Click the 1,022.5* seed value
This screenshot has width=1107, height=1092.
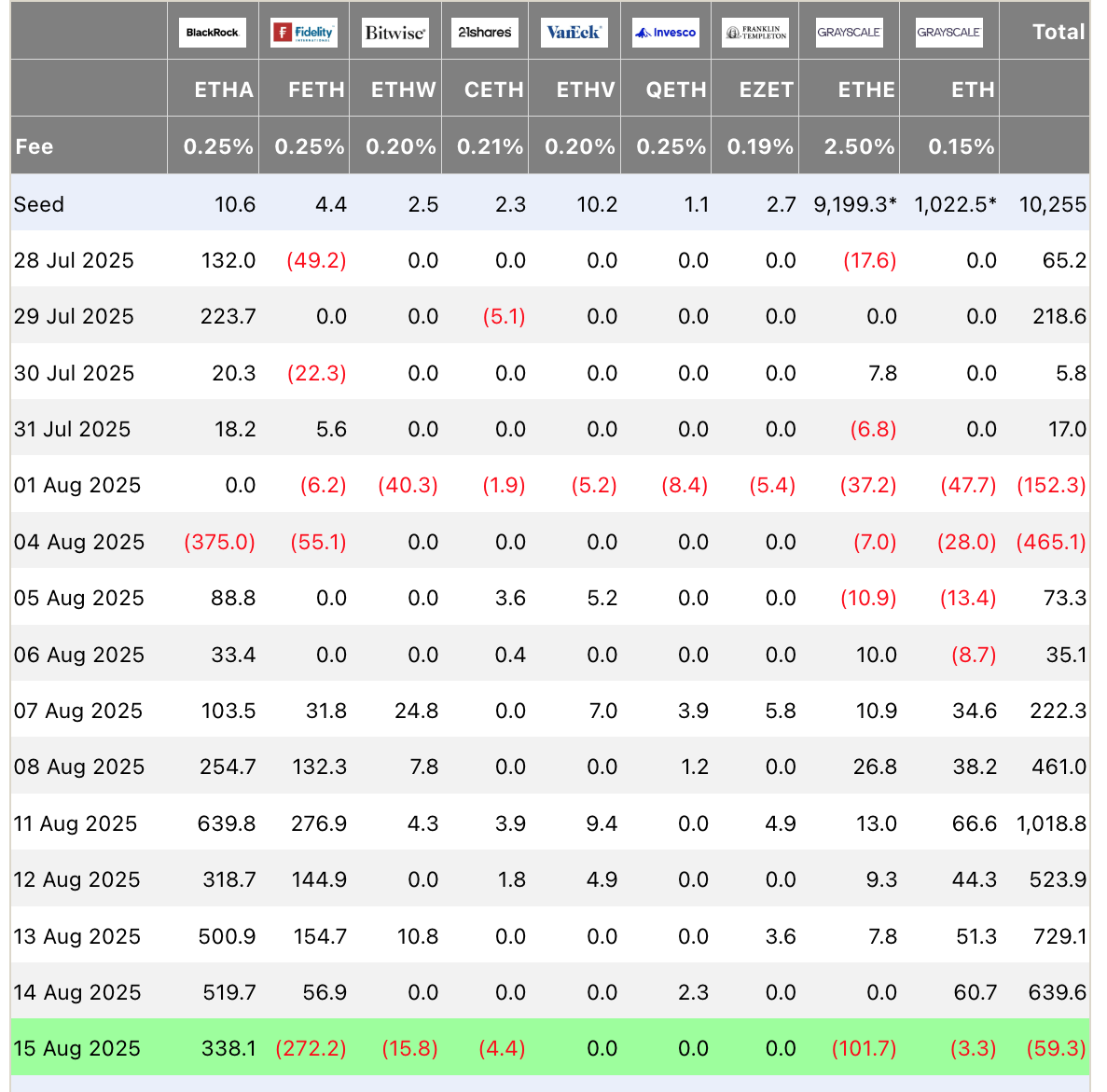[x=955, y=204]
